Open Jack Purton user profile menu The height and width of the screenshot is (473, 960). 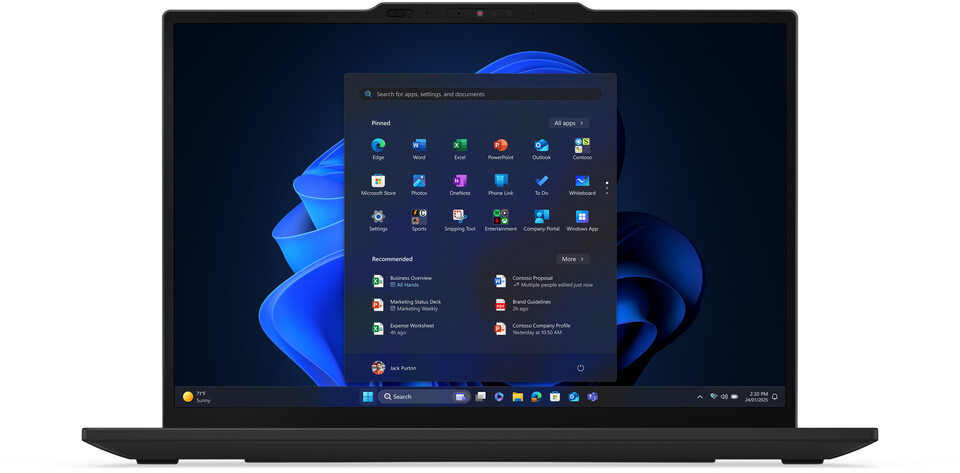pyautogui.click(x=394, y=368)
